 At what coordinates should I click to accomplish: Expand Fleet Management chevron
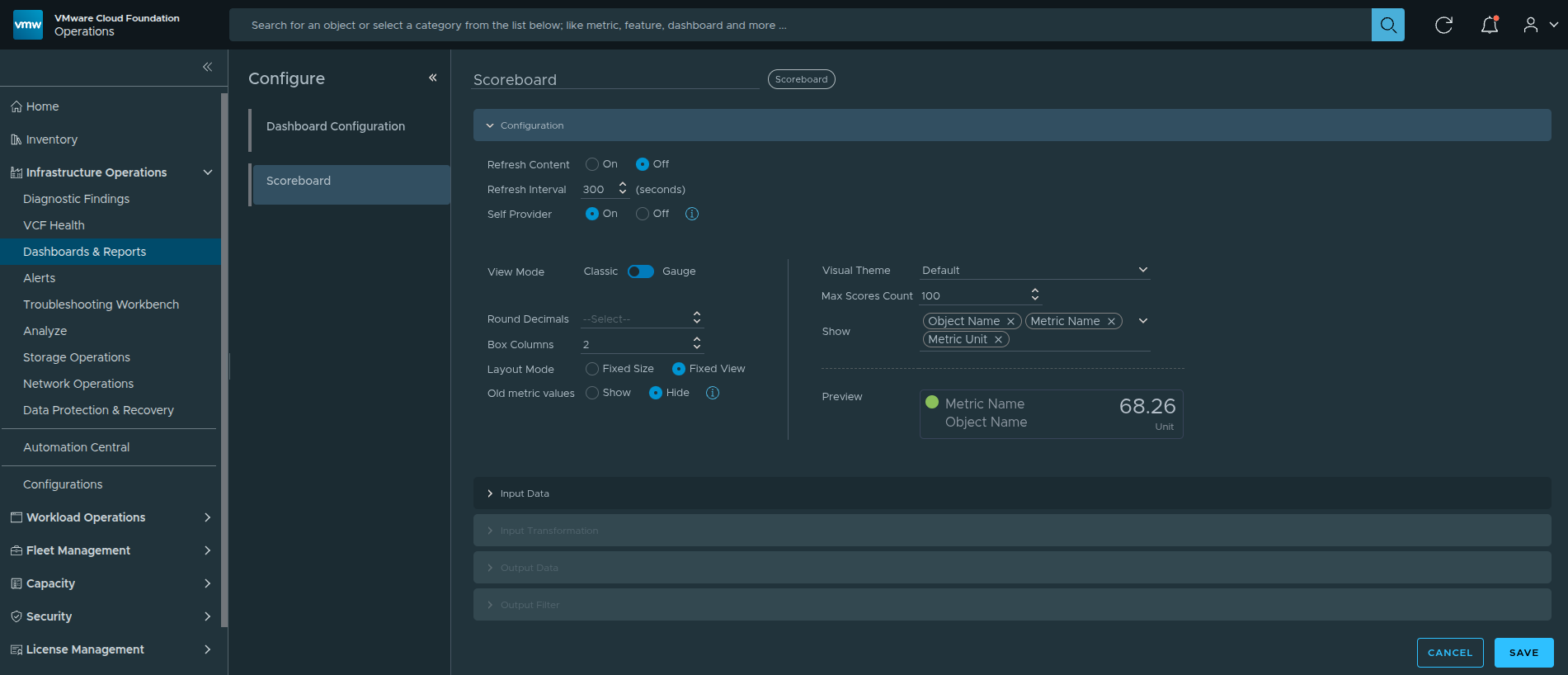[208, 550]
